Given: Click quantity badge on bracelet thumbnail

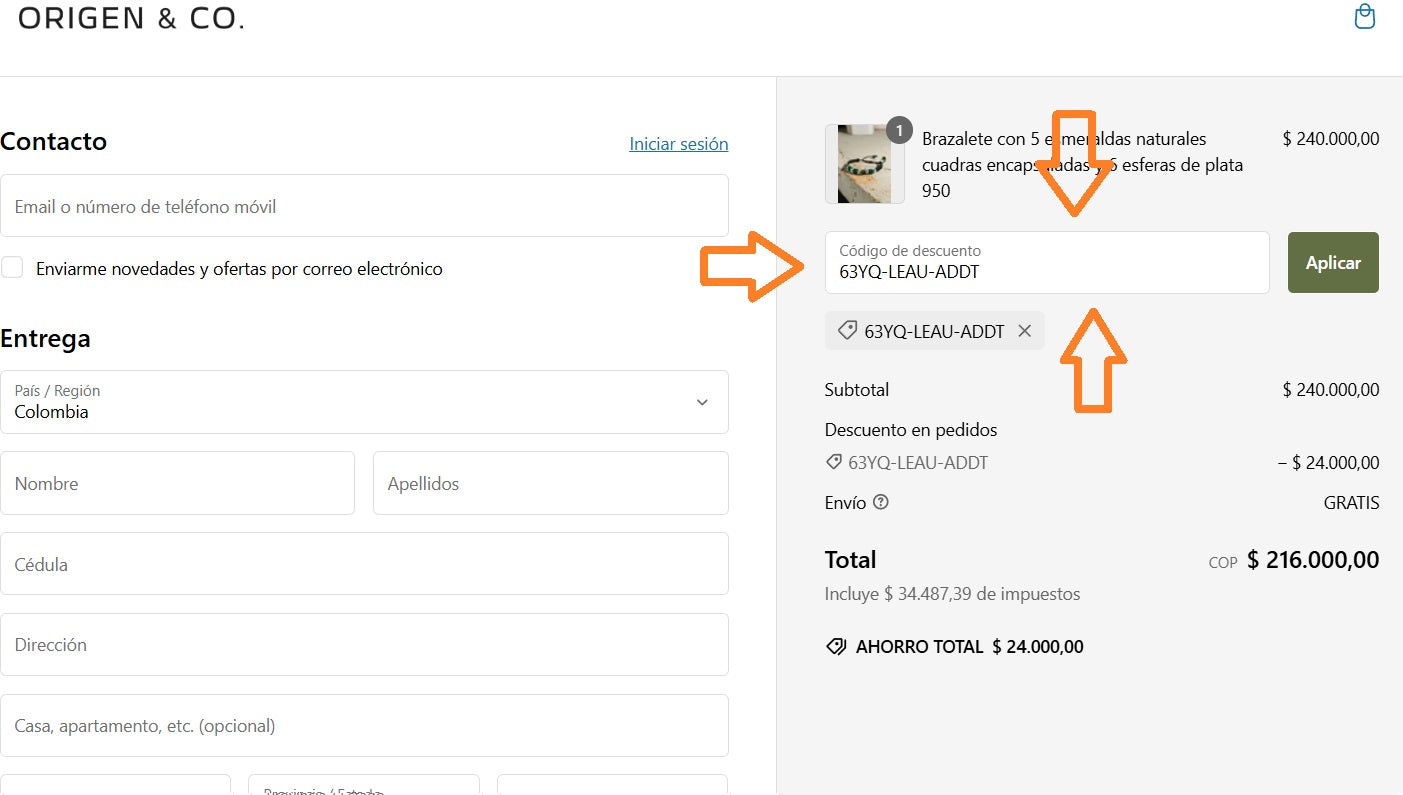Looking at the screenshot, I should coord(899,130).
